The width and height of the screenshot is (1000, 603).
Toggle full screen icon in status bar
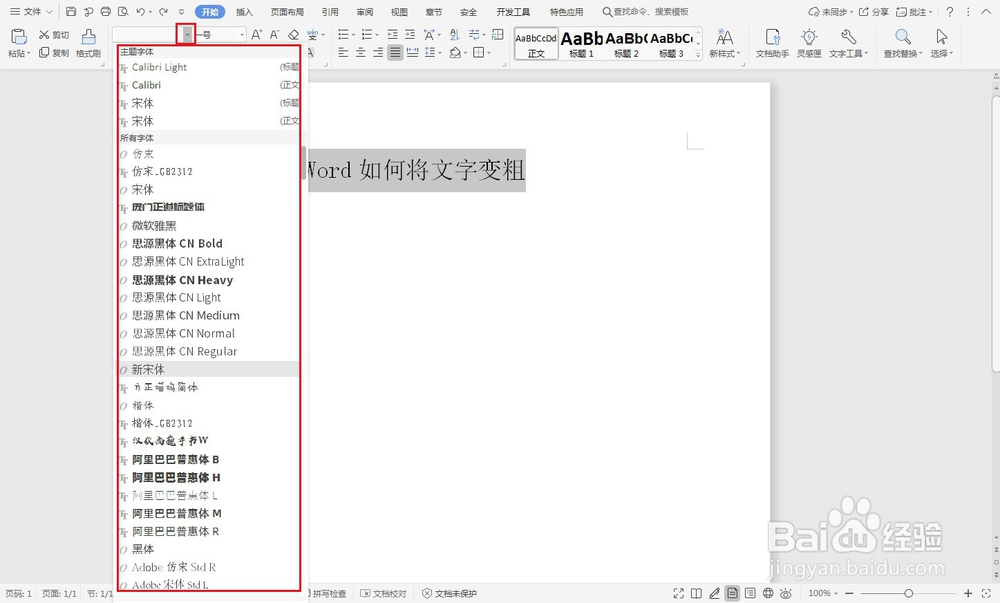click(679, 593)
